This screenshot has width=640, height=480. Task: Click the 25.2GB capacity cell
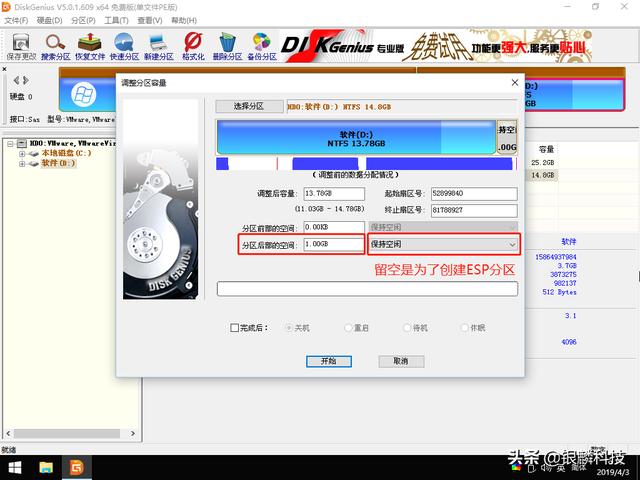click(542, 162)
